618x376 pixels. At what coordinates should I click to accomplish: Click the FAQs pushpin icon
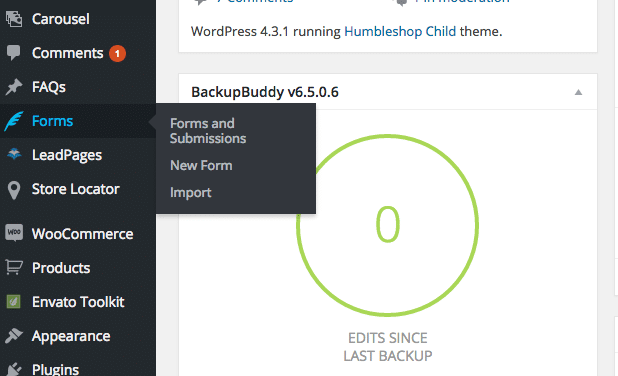(x=14, y=87)
